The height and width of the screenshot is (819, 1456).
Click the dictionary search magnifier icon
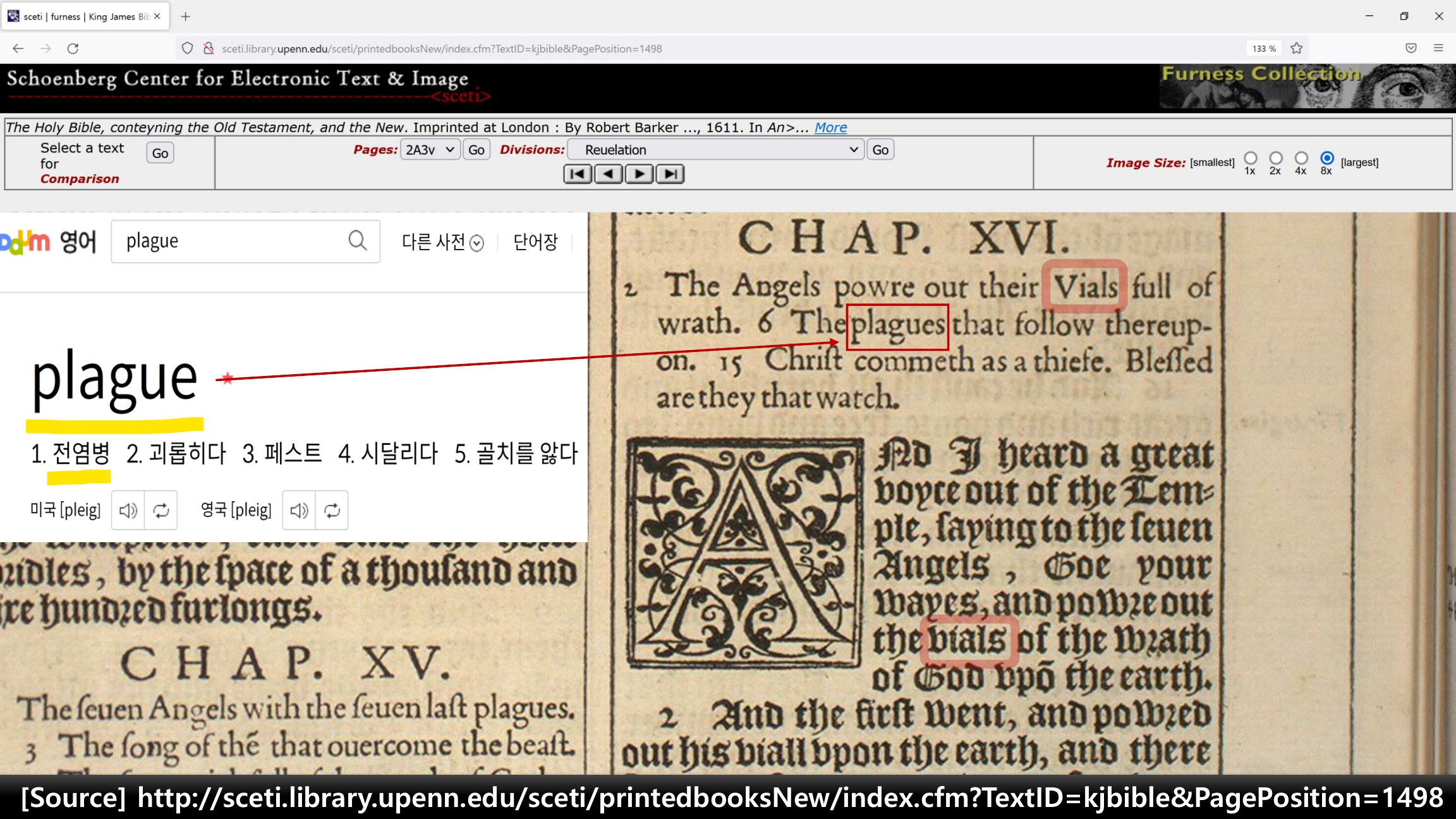tap(358, 241)
